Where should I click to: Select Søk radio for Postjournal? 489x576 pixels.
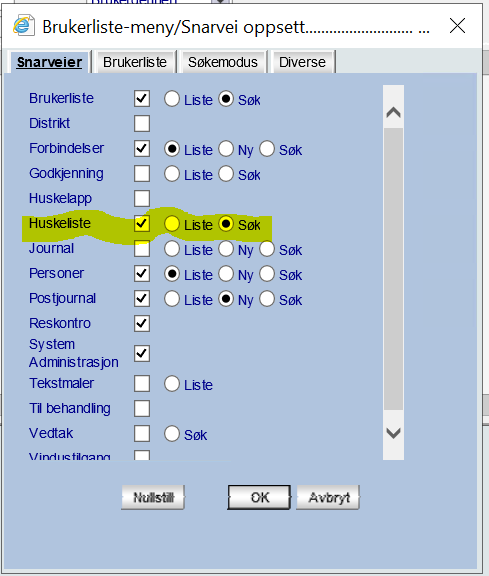[267, 299]
